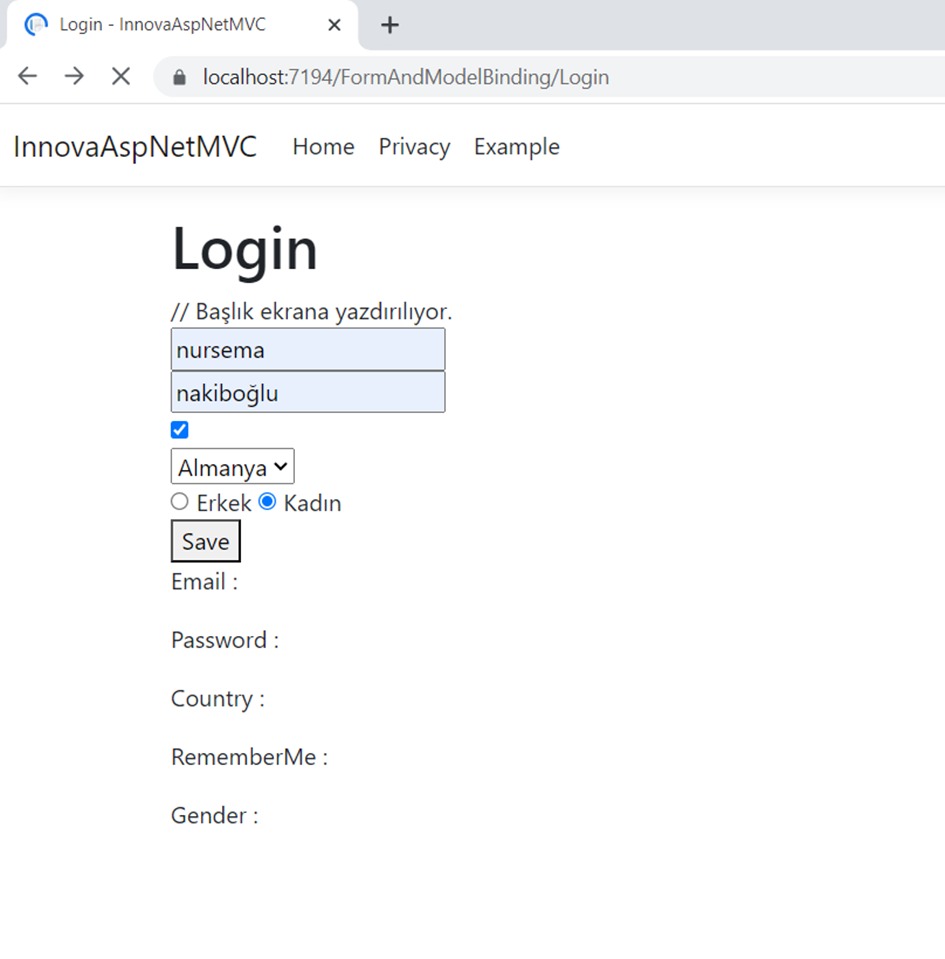Click the browser forward arrow

(74, 76)
